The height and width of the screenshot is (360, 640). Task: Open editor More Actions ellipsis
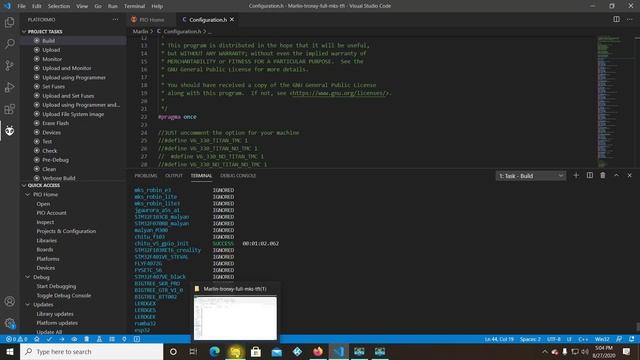[629, 19]
